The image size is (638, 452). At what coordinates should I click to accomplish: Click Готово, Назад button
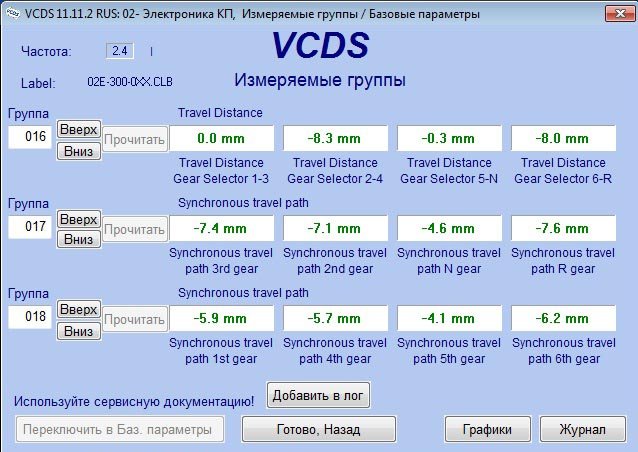(319, 429)
